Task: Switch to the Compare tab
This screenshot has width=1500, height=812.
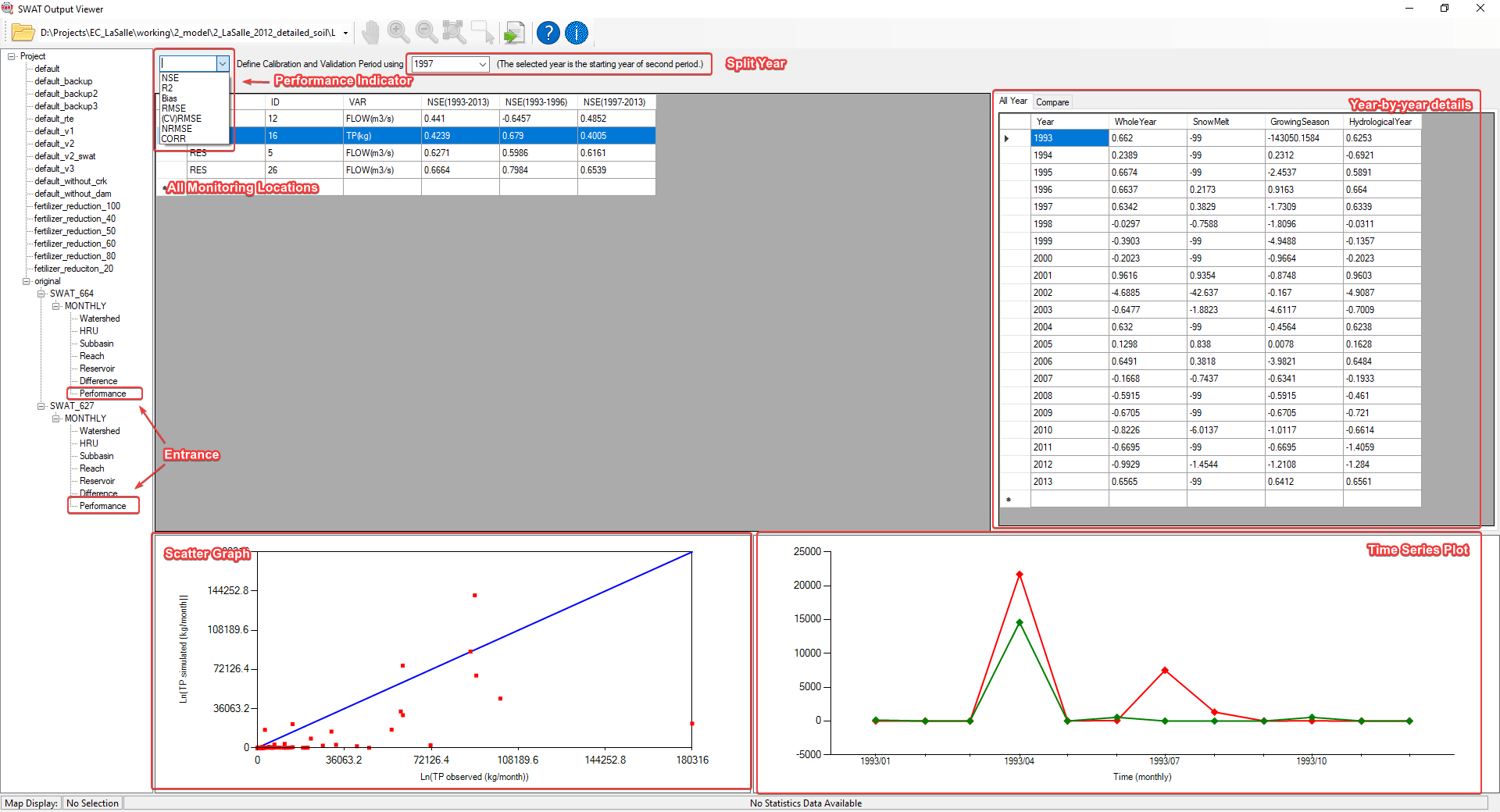Action: 1052,102
